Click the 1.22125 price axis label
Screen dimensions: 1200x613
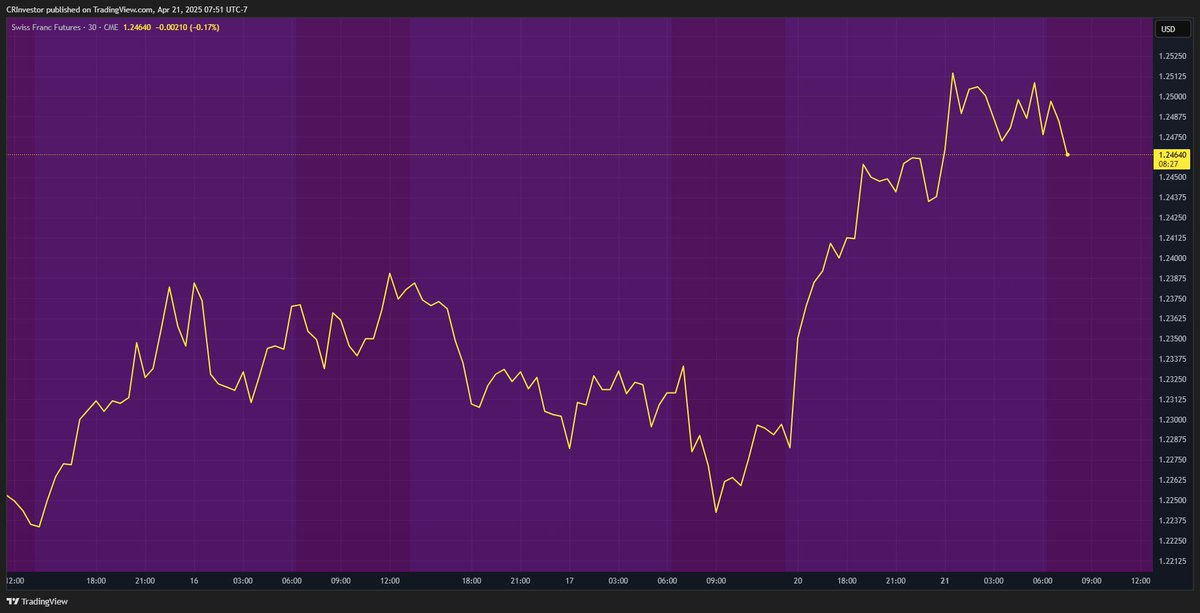coord(1172,561)
